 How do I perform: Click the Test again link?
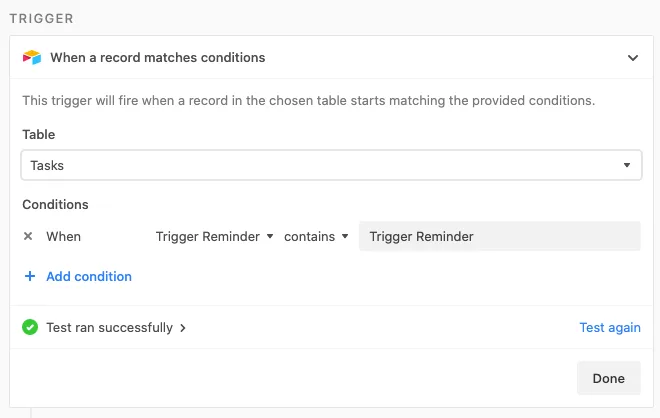610,327
